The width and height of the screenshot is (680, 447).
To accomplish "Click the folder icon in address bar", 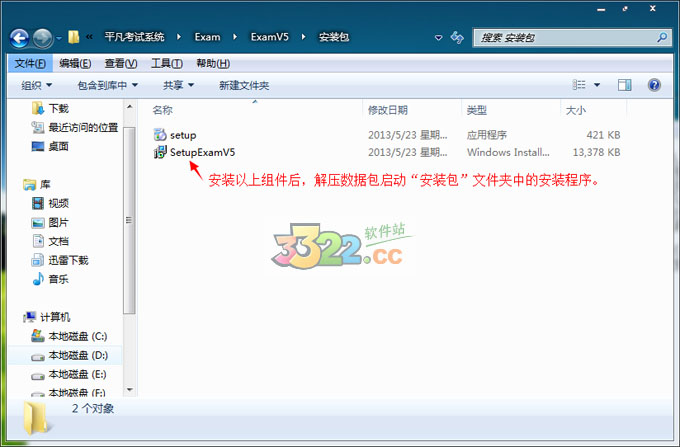I will click(74, 37).
